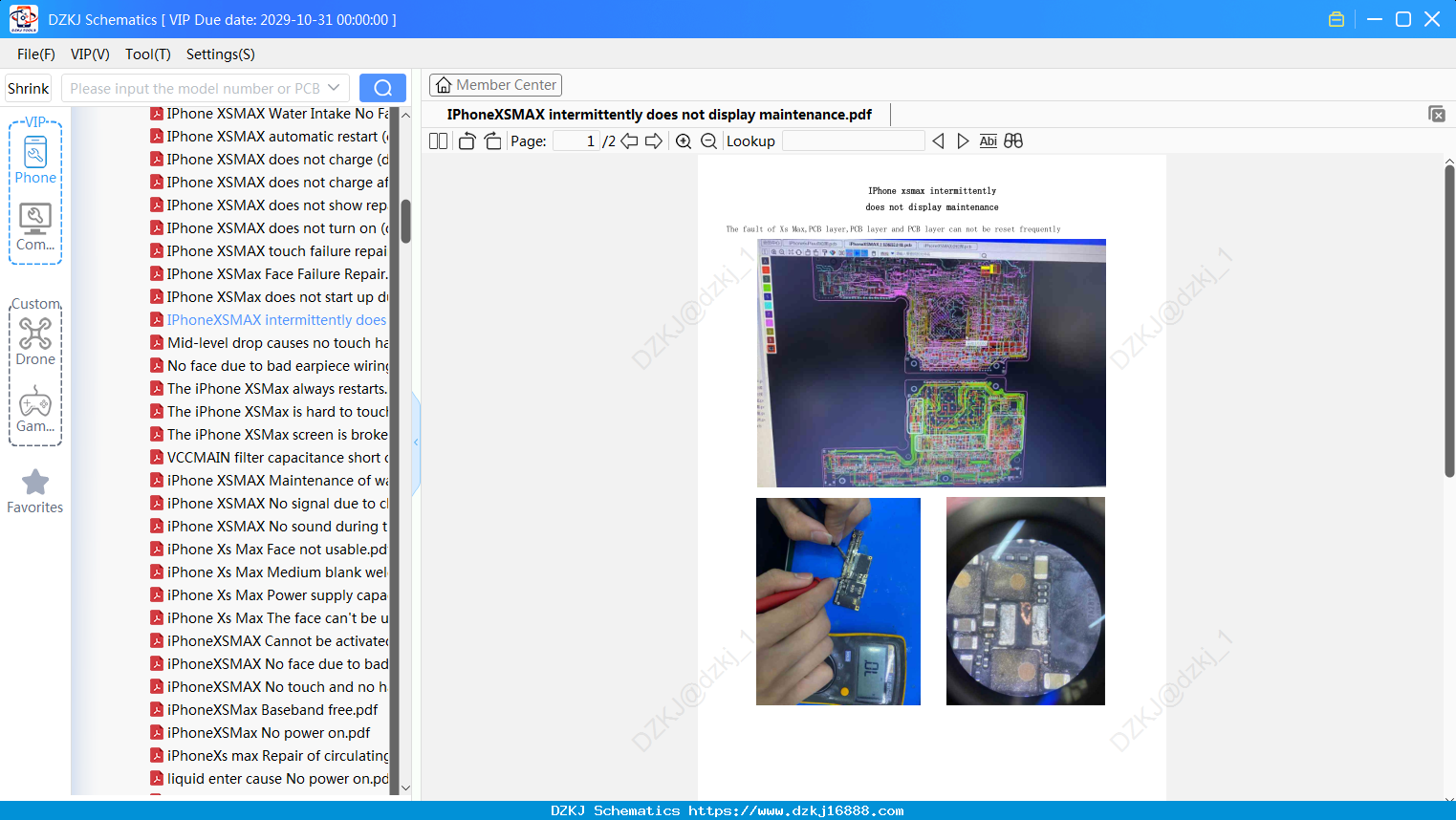This screenshot has width=1456, height=820.
Task: Collapse the left panel with the splitter arrow
Action: pyautogui.click(x=416, y=442)
